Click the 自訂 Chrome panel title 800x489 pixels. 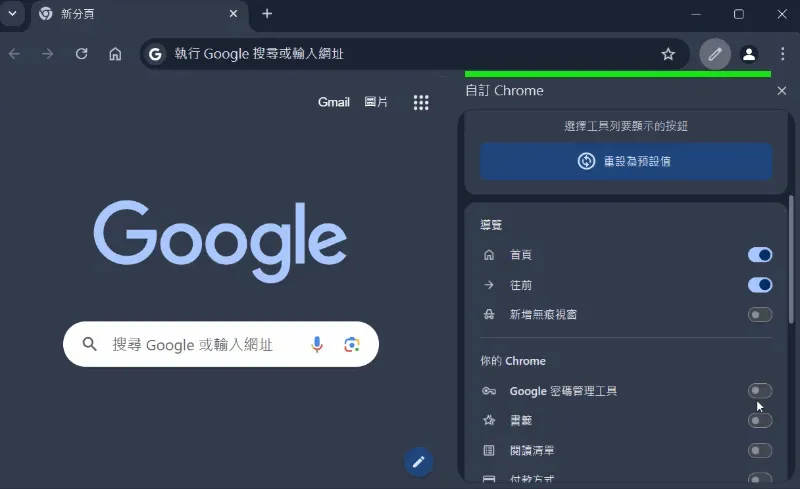(505, 91)
